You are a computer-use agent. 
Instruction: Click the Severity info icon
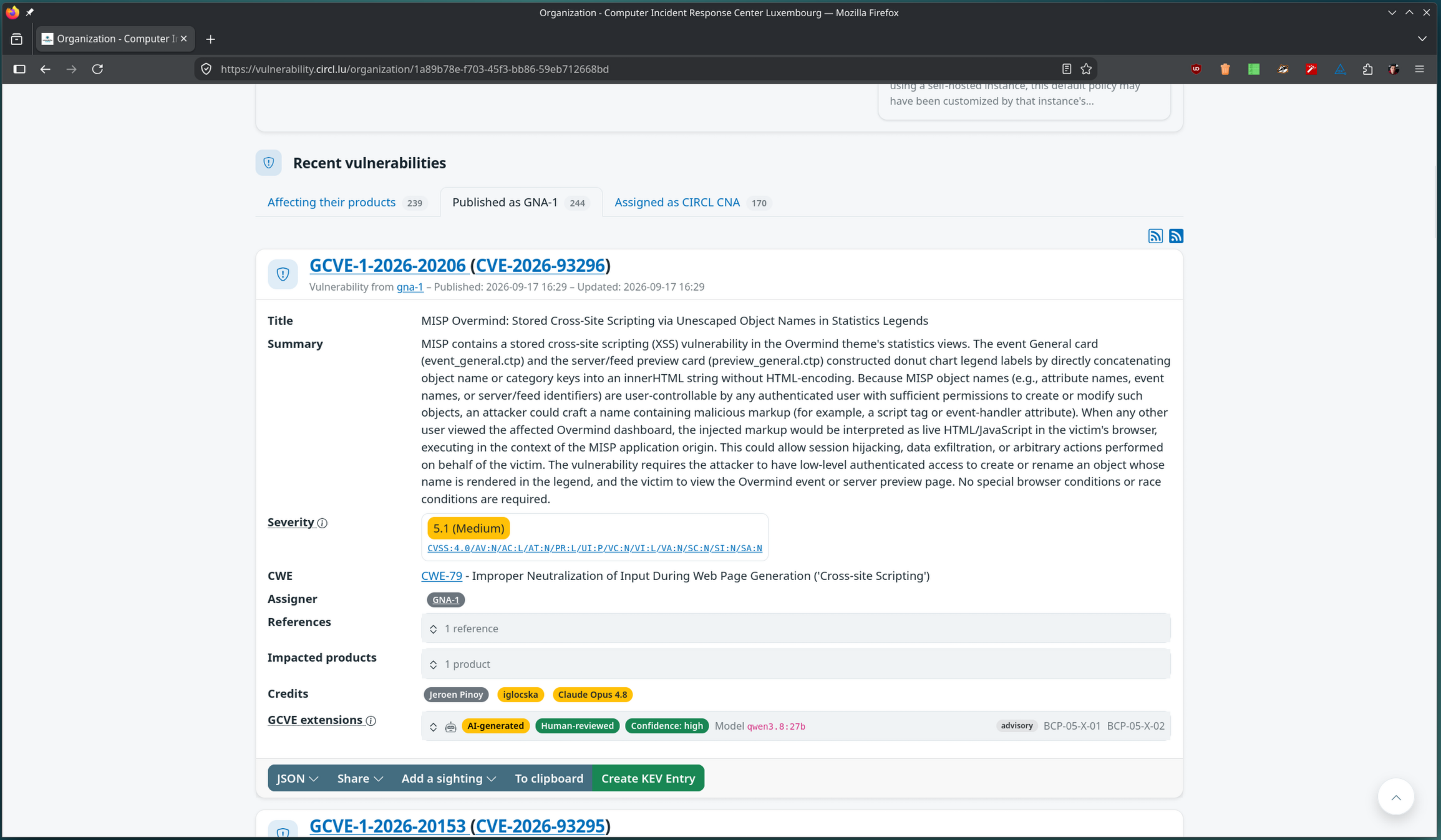(x=322, y=523)
